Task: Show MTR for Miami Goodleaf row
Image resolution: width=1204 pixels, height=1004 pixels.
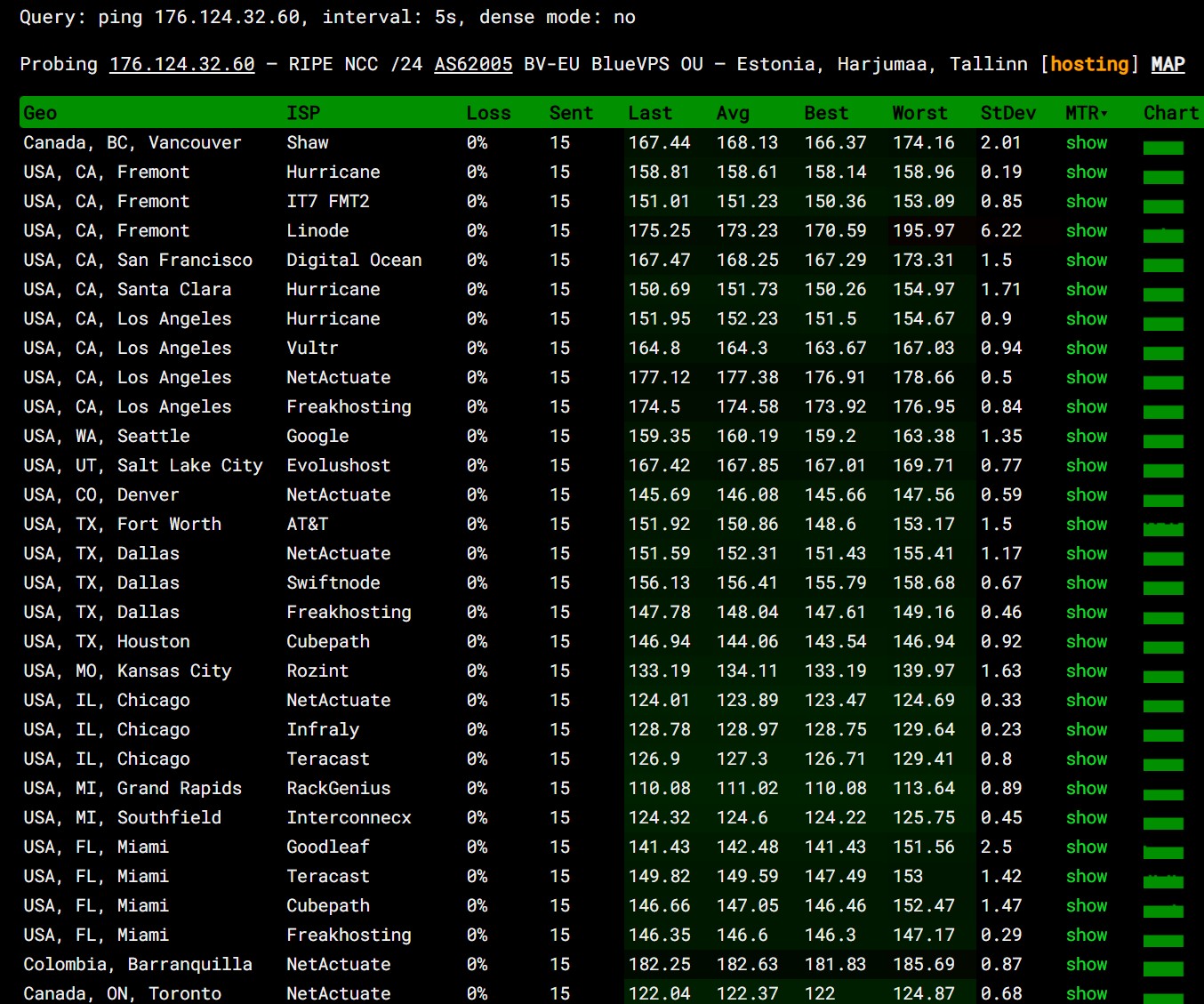Action: (1087, 847)
